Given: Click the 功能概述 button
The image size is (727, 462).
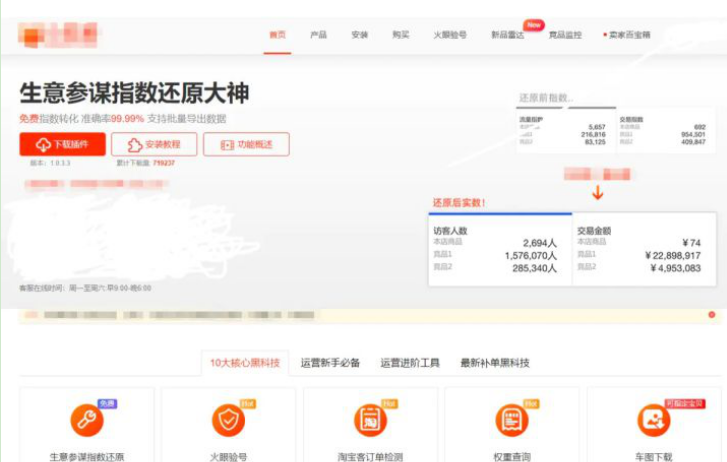Looking at the screenshot, I should [x=246, y=144].
